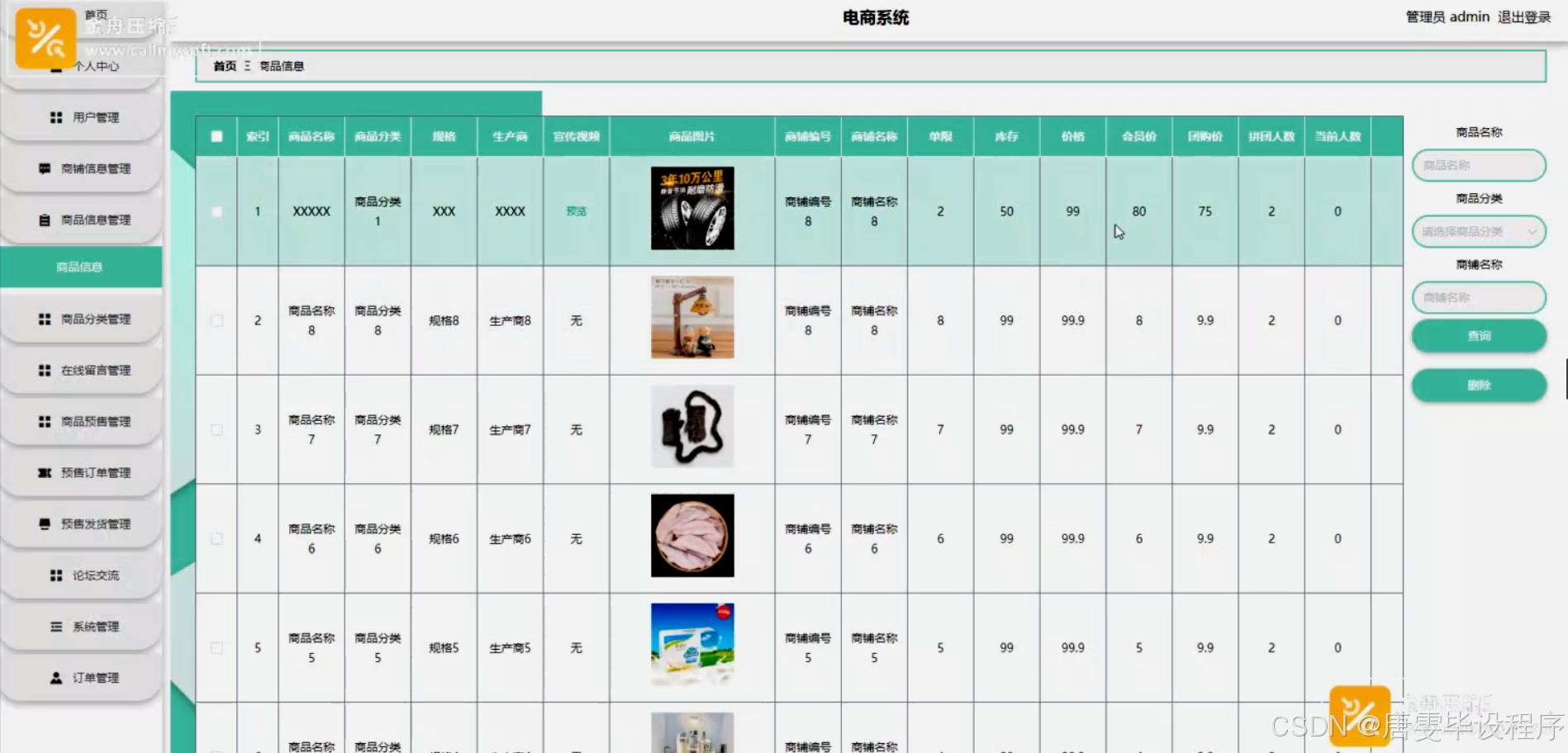Click the 宣传视频 column header

pyautogui.click(x=576, y=136)
